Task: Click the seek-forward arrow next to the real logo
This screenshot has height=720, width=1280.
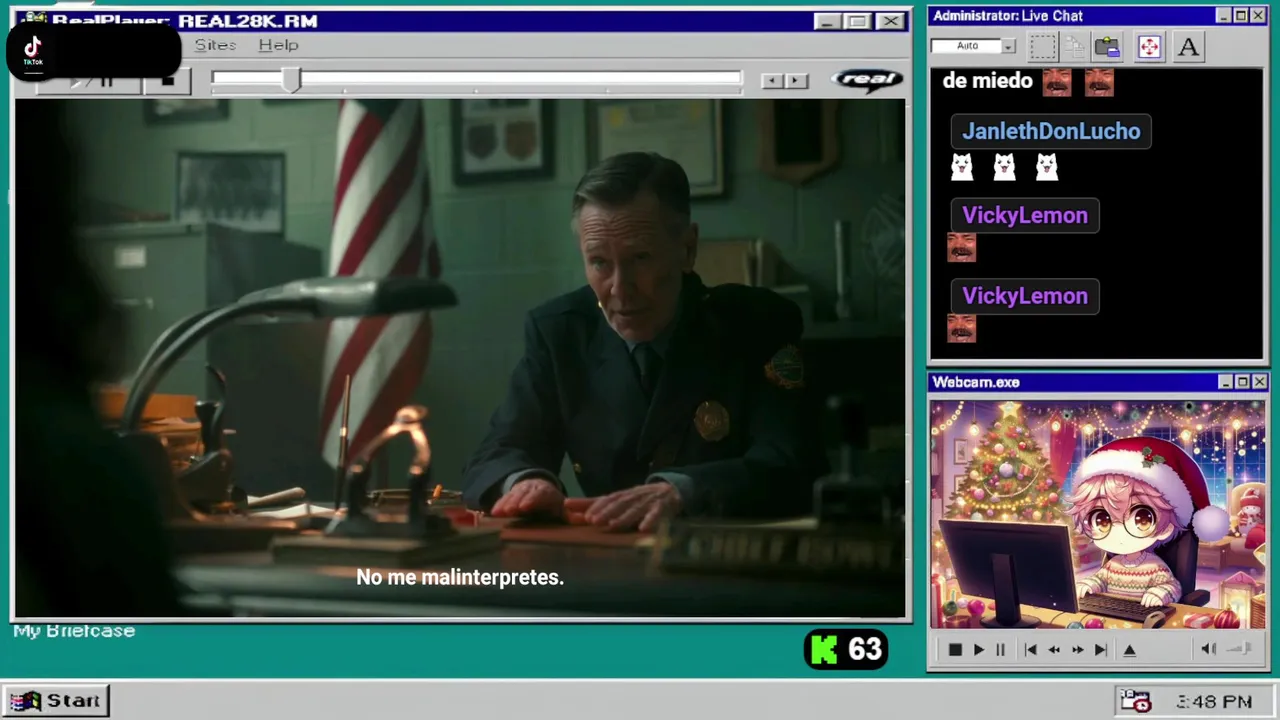Action: coord(796,81)
